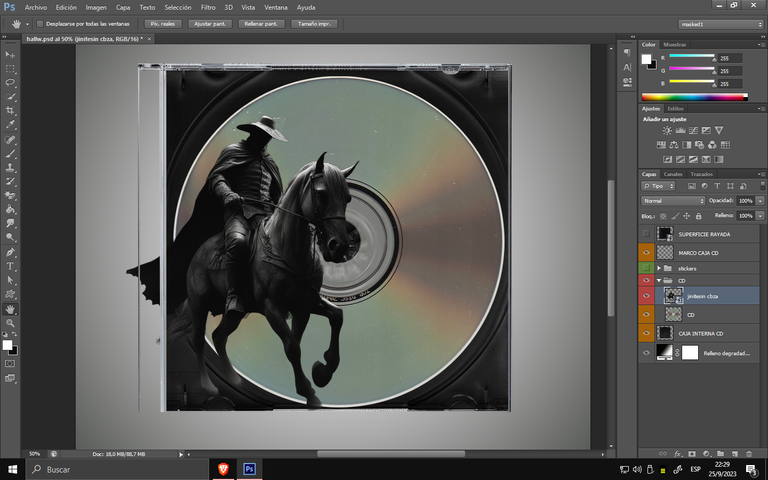Open the masked1 workspace dropdown
Screen dimensions: 768x480
click(720, 24)
